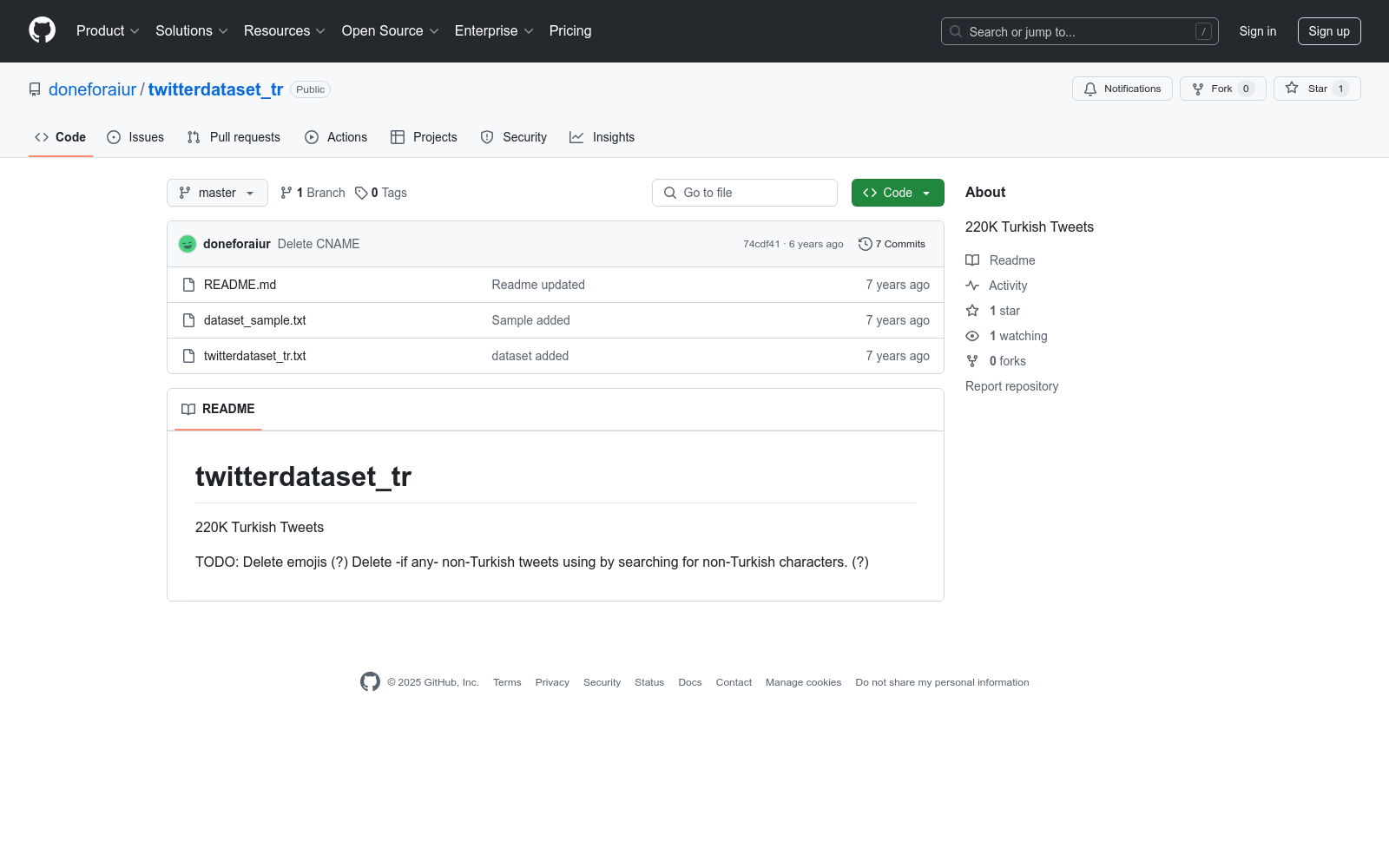Open the twitterdataset_tr.txt file
Viewport: 1389px width, 868px height.
click(255, 356)
